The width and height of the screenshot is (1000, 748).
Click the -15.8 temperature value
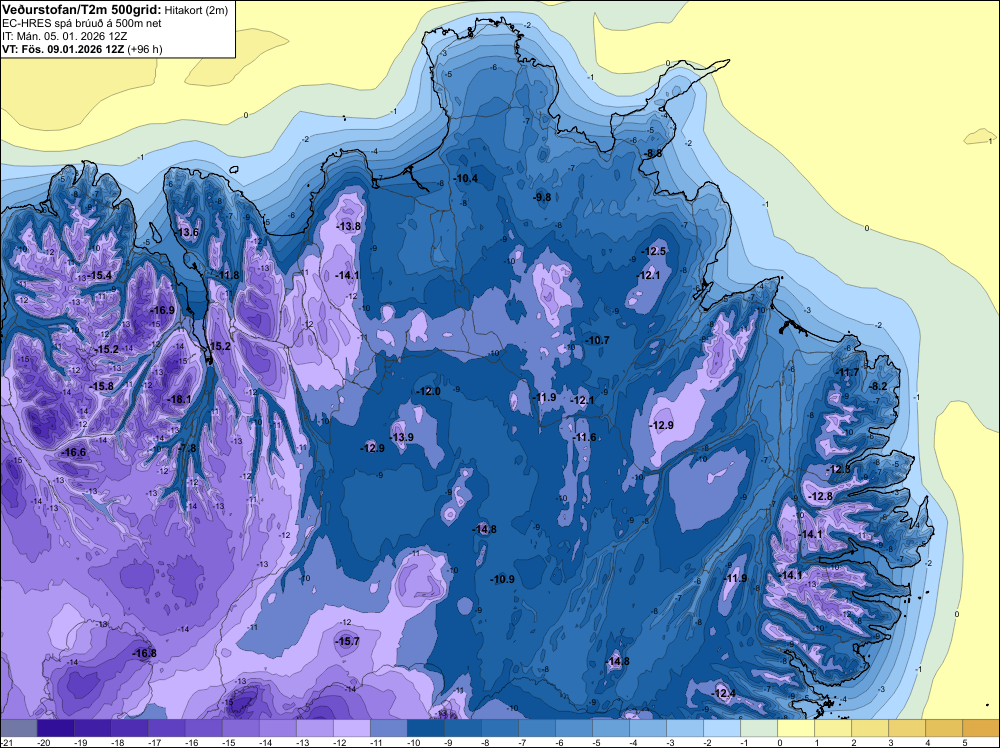101,386
